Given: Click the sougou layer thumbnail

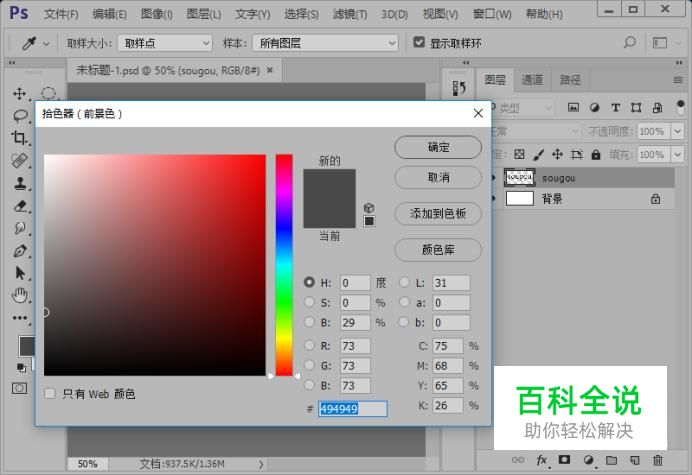Looking at the screenshot, I should point(519,177).
